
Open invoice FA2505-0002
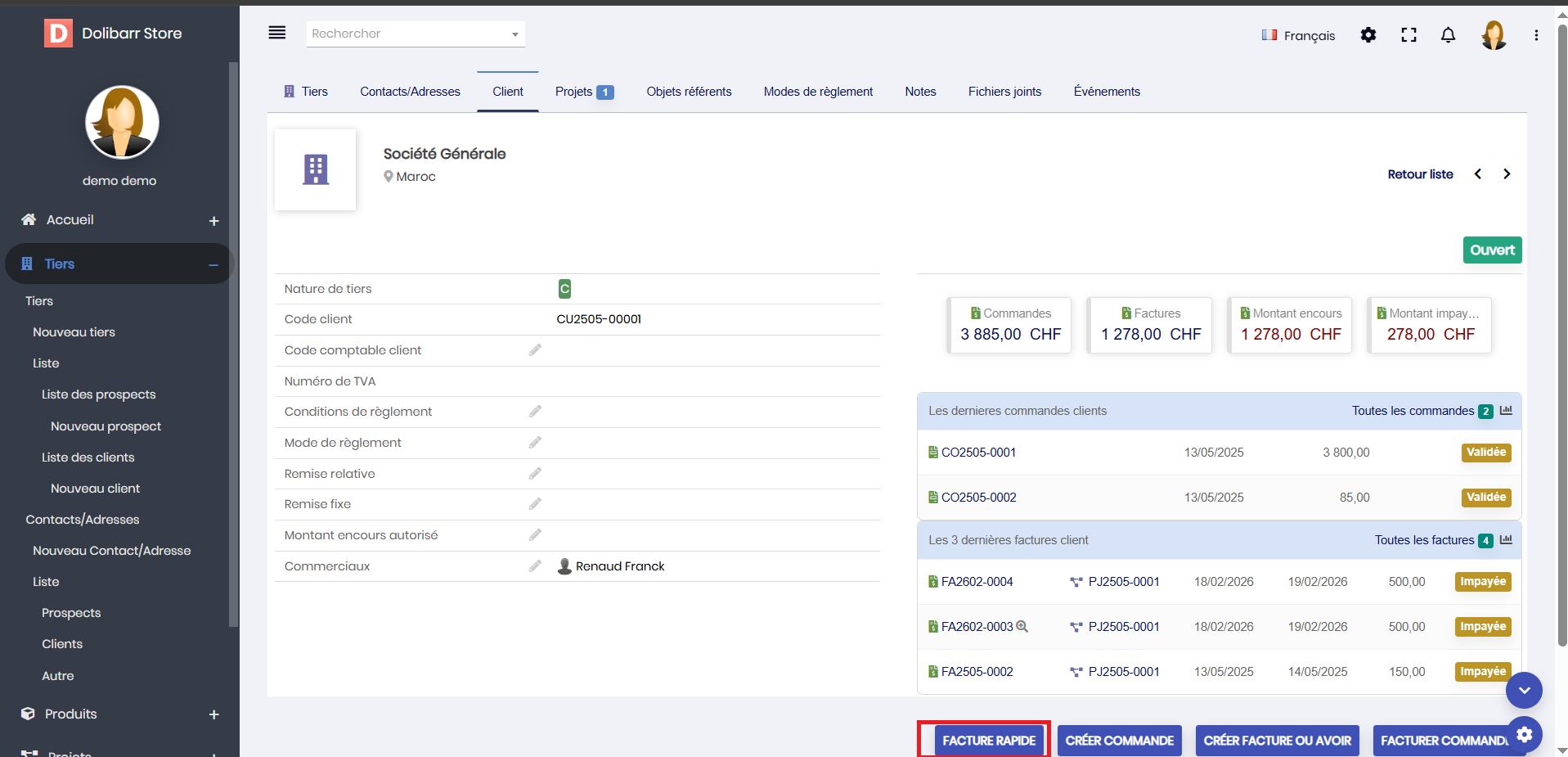(x=977, y=672)
